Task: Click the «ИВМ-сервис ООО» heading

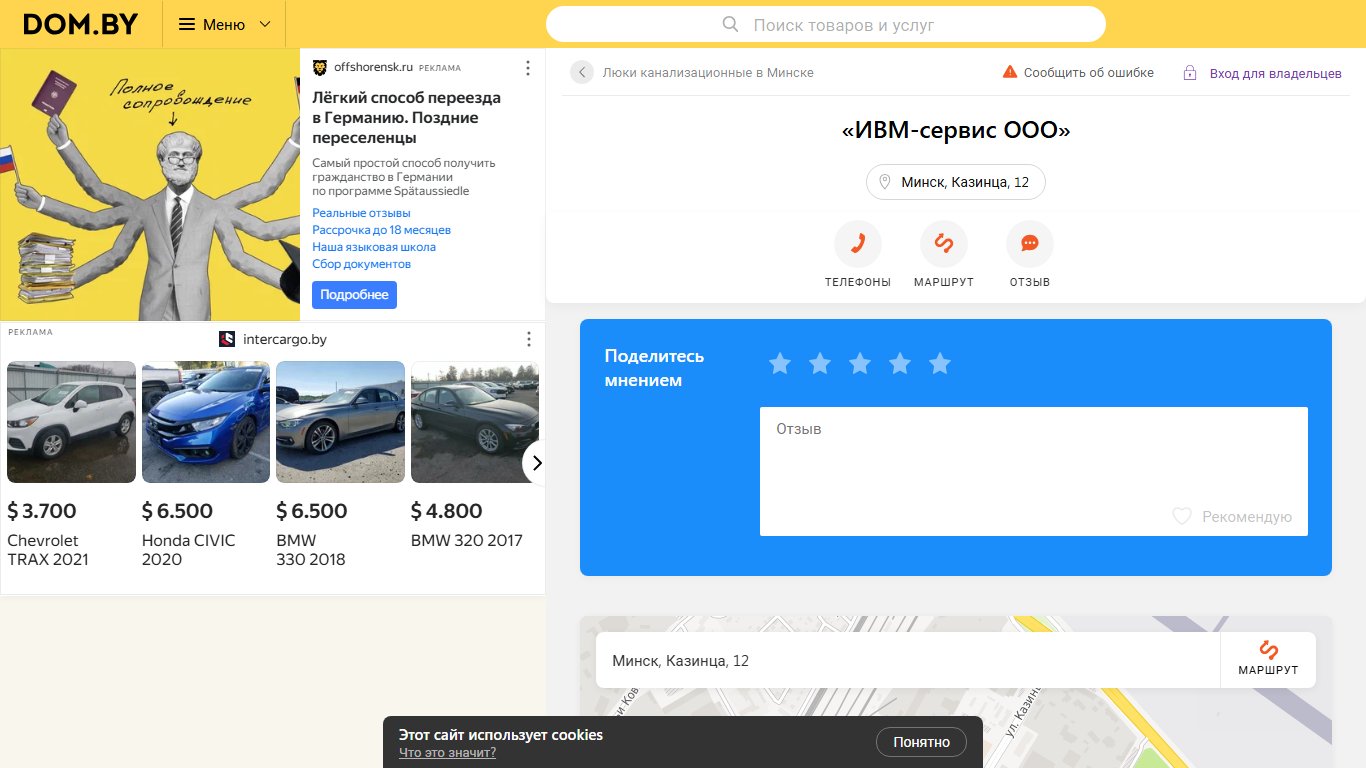Action: [x=956, y=130]
